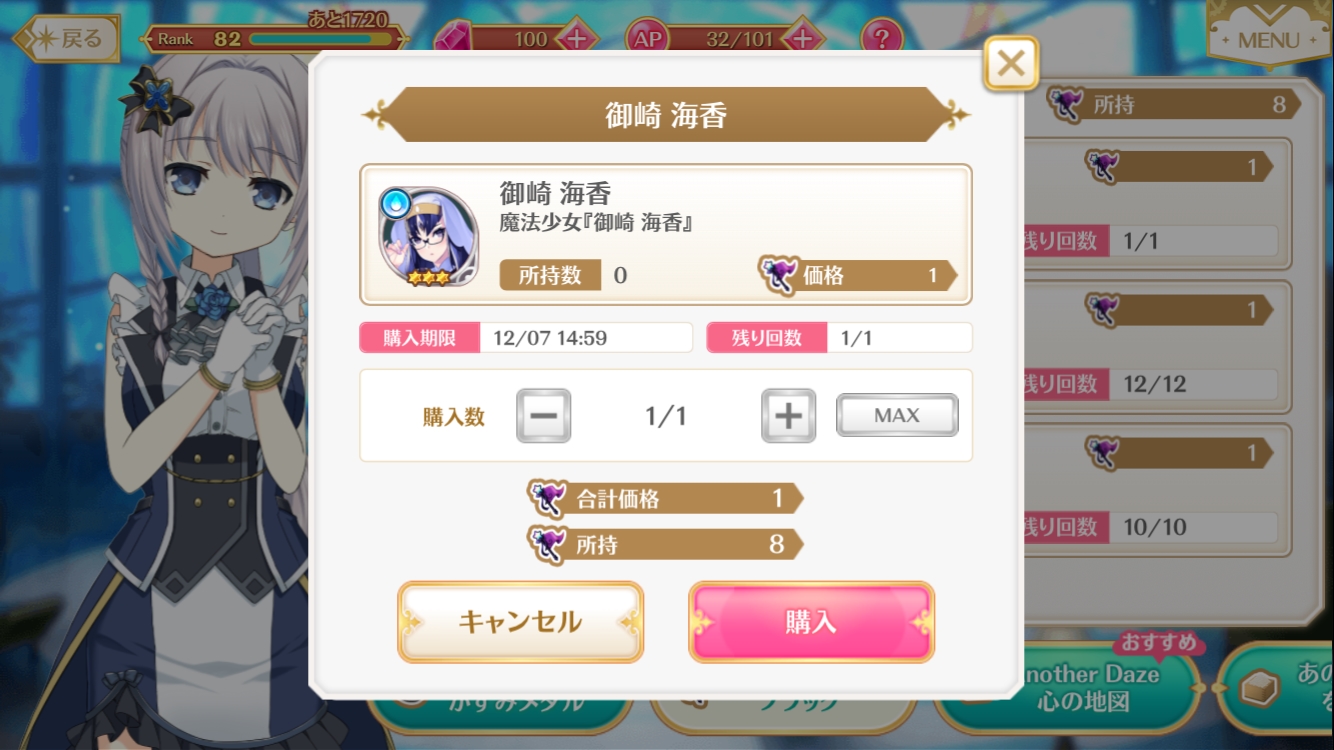
Task: Add gems with the plus icon
Action: pyautogui.click(x=577, y=39)
